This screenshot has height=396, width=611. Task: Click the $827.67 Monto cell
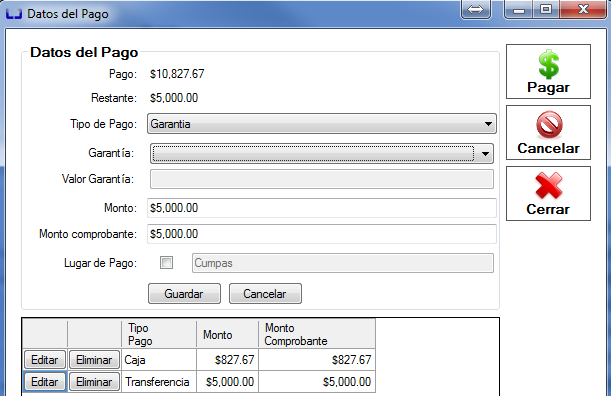pos(228,359)
